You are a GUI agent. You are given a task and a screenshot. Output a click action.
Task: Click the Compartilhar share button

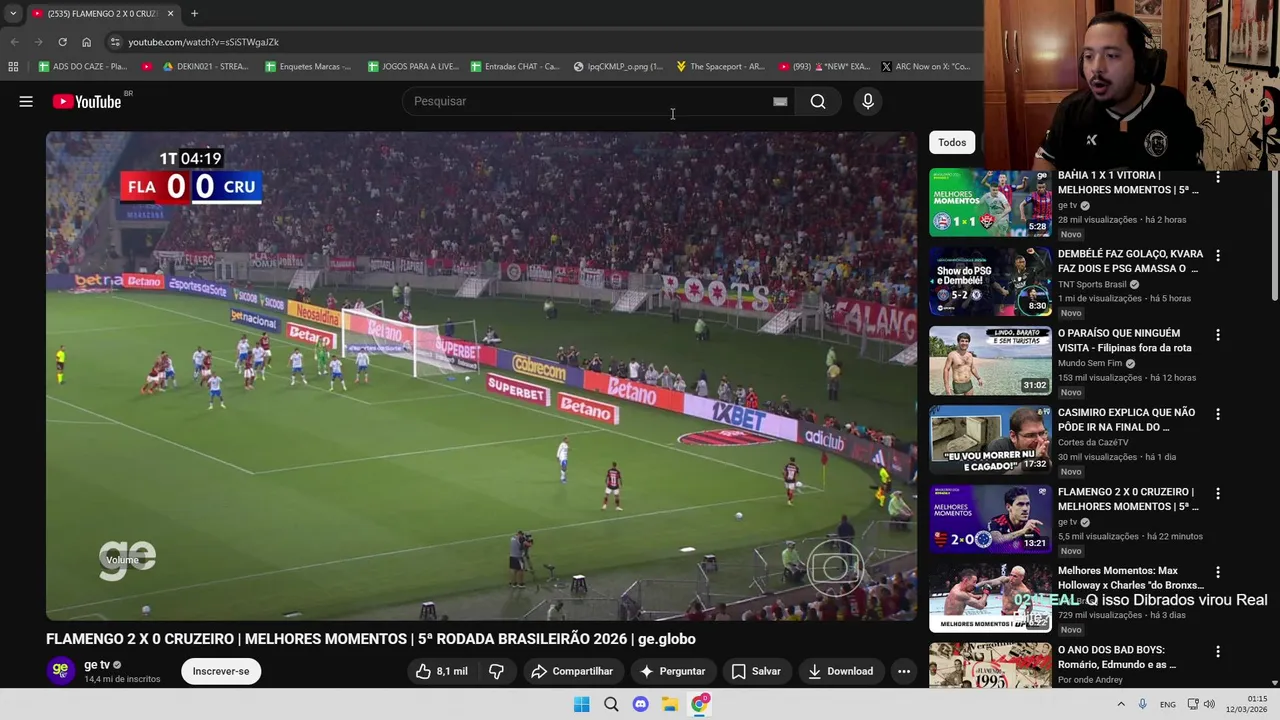click(572, 671)
